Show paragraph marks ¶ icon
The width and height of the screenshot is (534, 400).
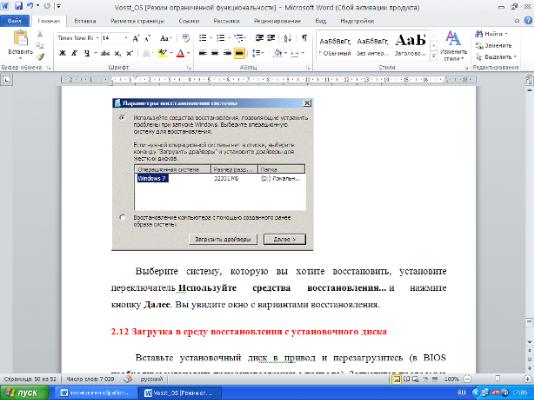click(x=304, y=38)
